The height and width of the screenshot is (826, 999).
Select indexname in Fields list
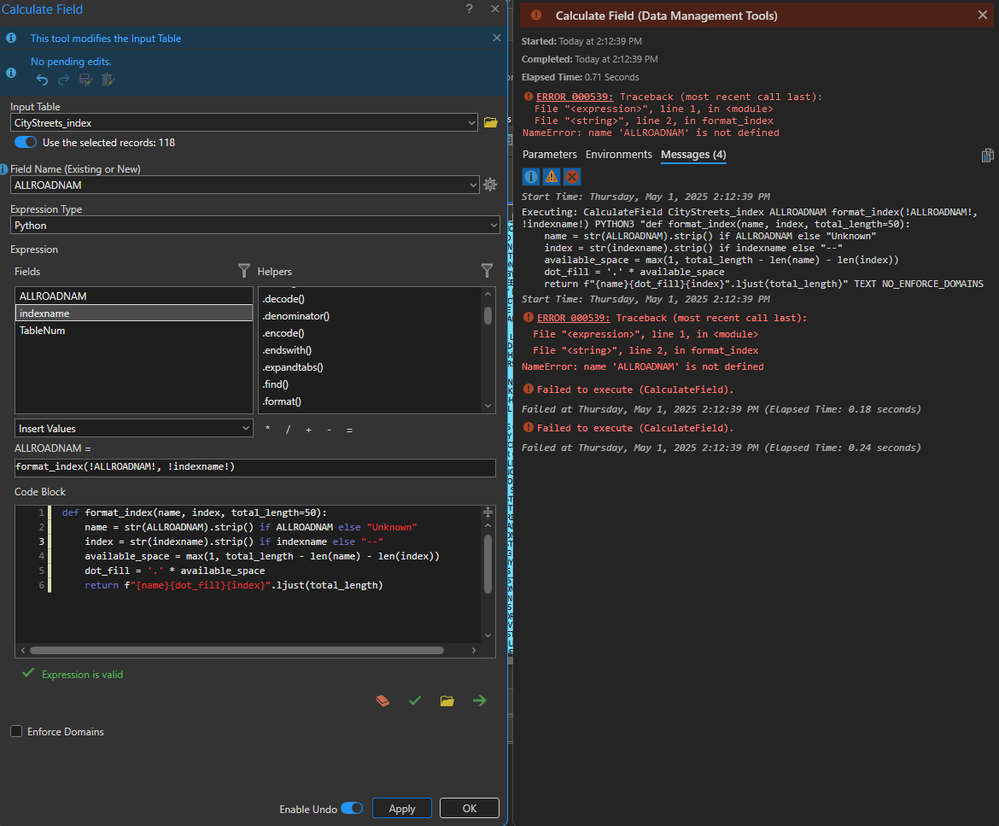point(134,313)
